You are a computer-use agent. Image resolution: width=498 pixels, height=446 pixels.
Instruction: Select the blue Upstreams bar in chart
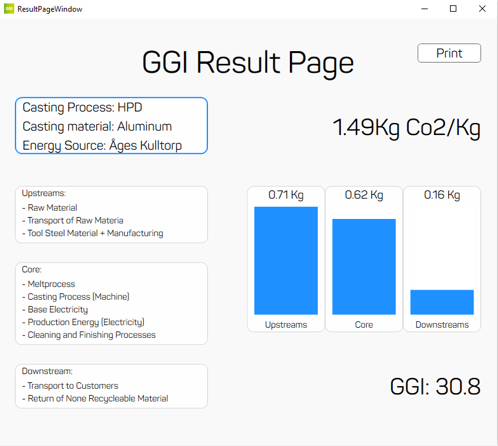pos(286,261)
